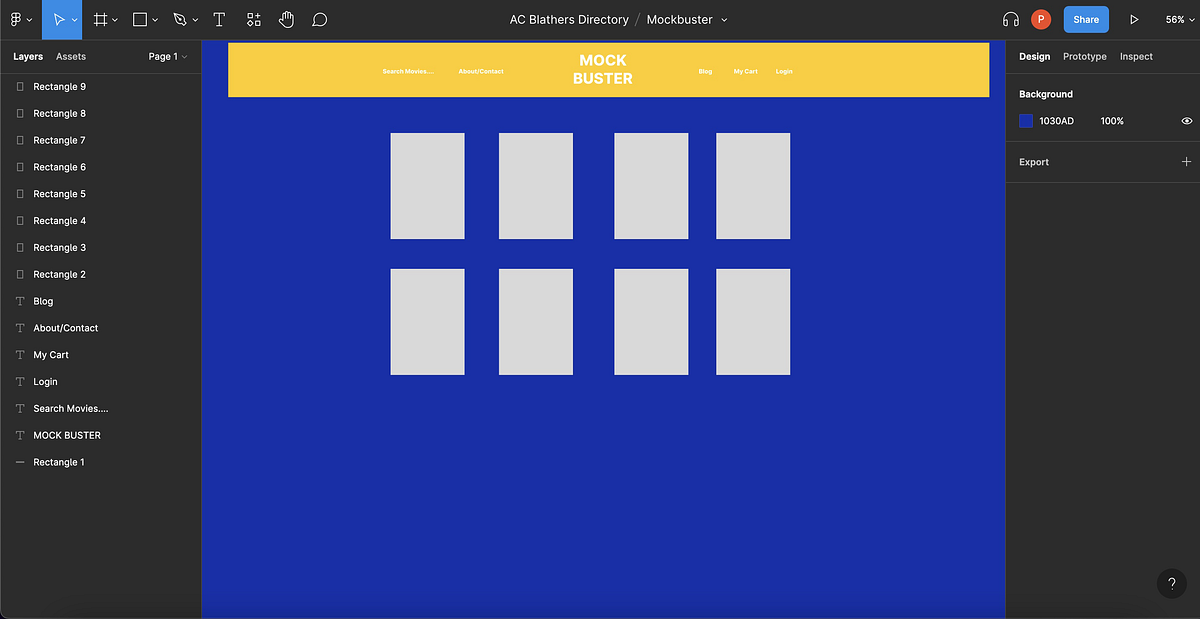This screenshot has width=1200, height=619.
Task: Open the zoom percentage dropdown
Action: coord(1178,18)
